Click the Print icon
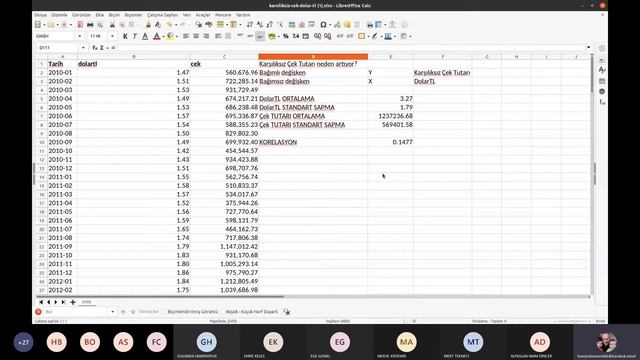Image resolution: width=640 pixels, height=360 pixels. tap(90, 25)
